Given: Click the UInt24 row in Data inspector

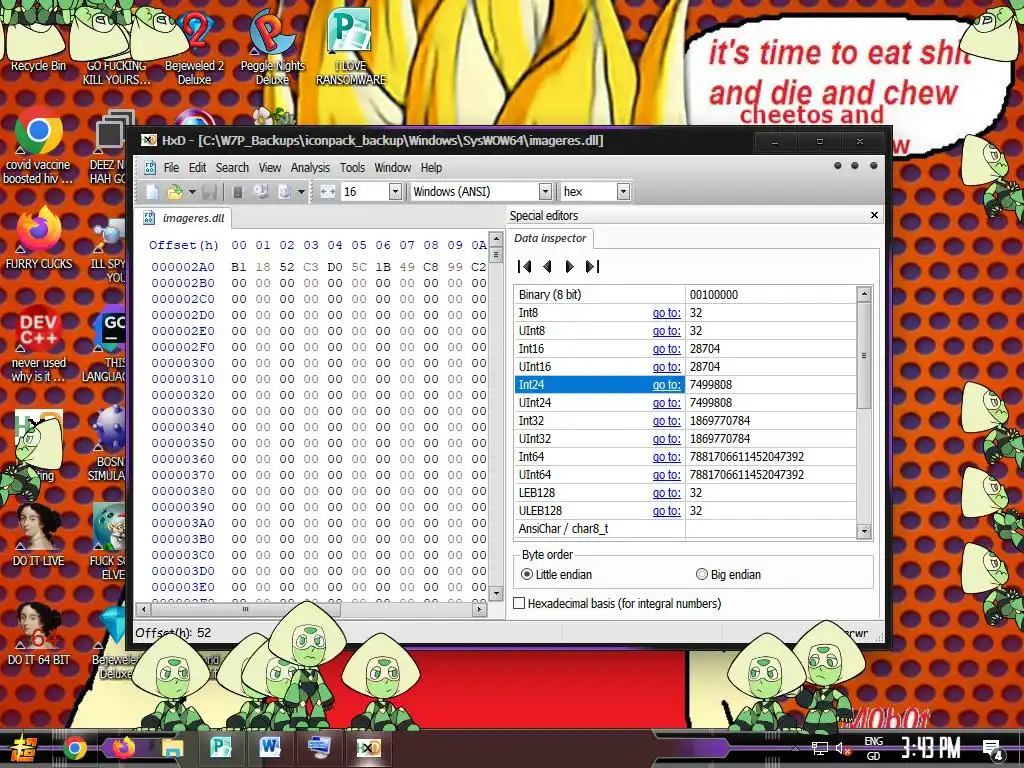Looking at the screenshot, I should tap(685, 403).
